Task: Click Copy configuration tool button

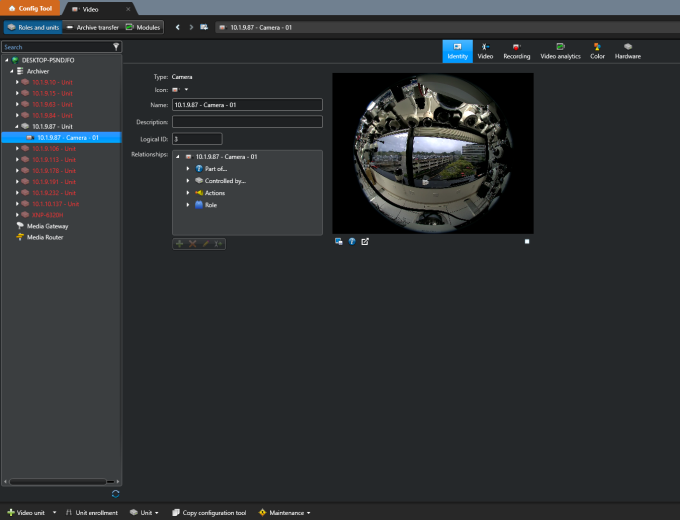Action: (x=209, y=512)
